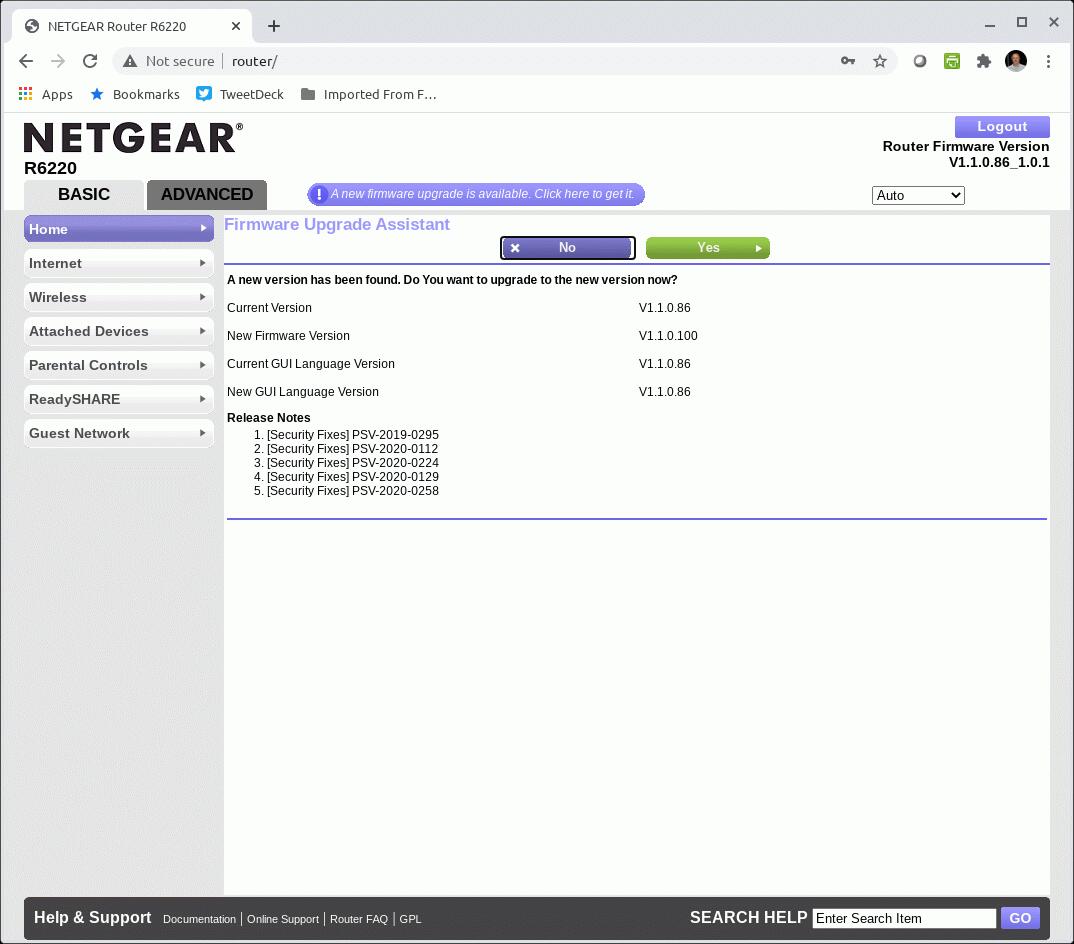This screenshot has height=944, width=1074.
Task: Click the new firmware version V1.1.0.100
Action: click(x=669, y=336)
